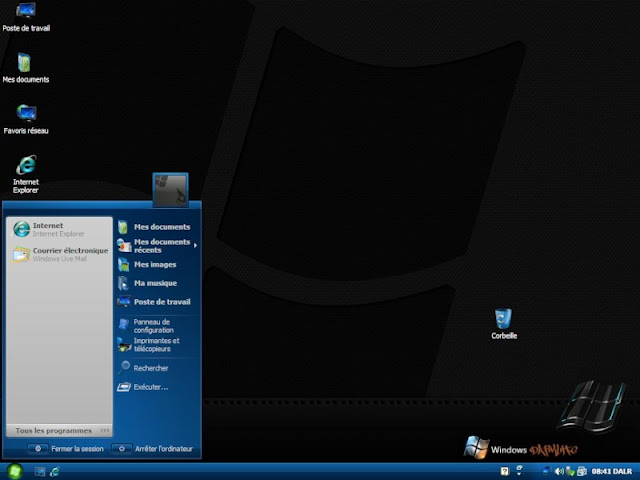
Task: Click the small computer tray icon
Action: [547, 471]
